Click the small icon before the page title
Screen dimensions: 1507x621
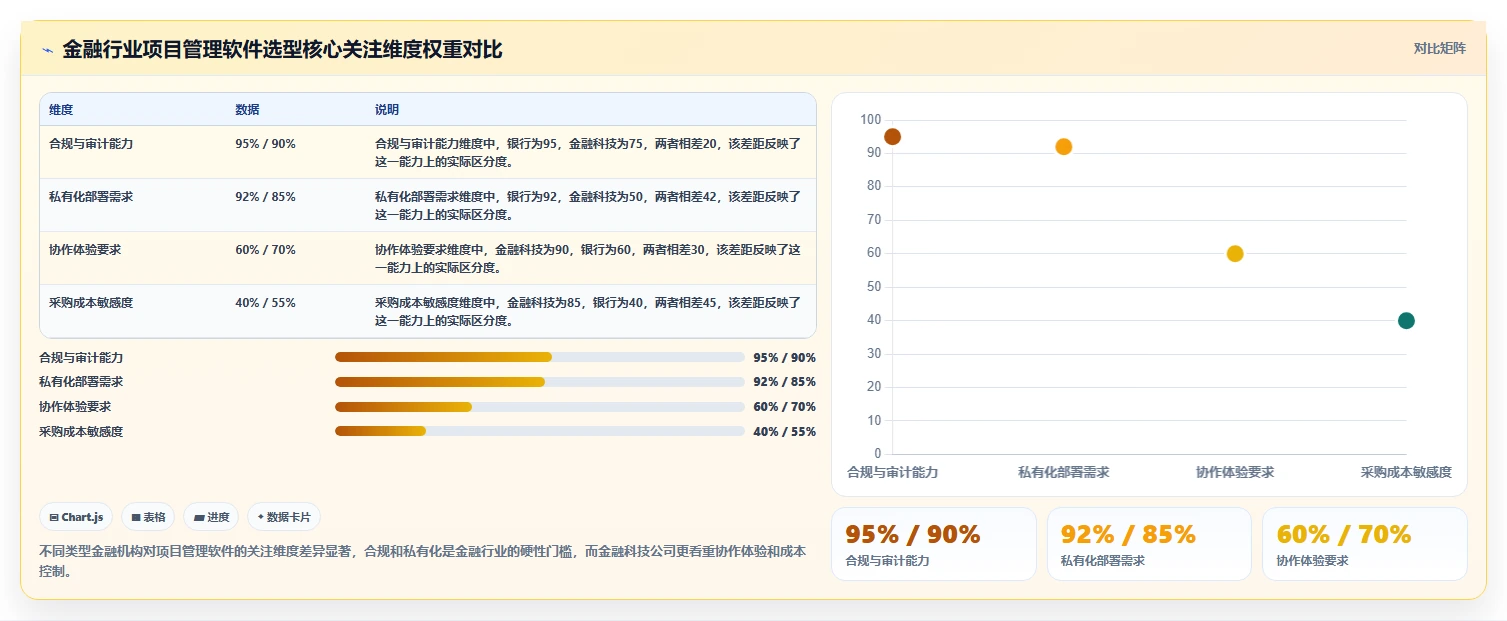click(47, 50)
